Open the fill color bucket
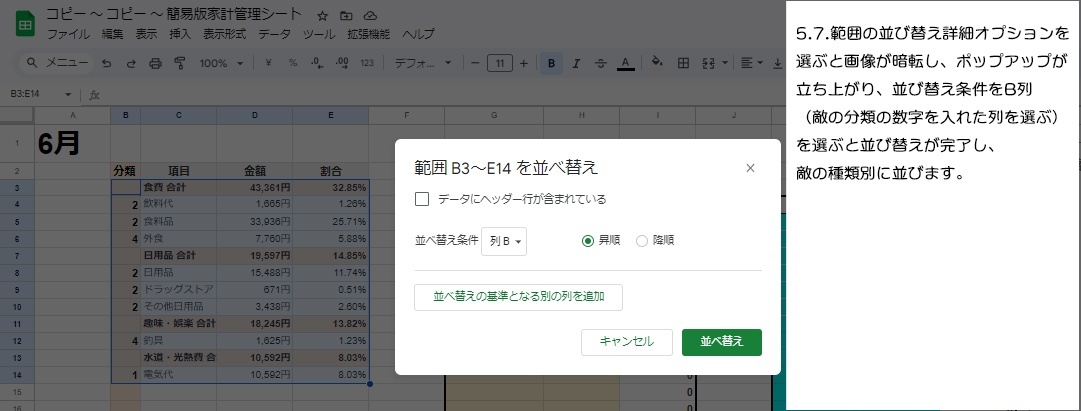Image resolution: width=1081 pixels, height=411 pixels. click(x=657, y=63)
